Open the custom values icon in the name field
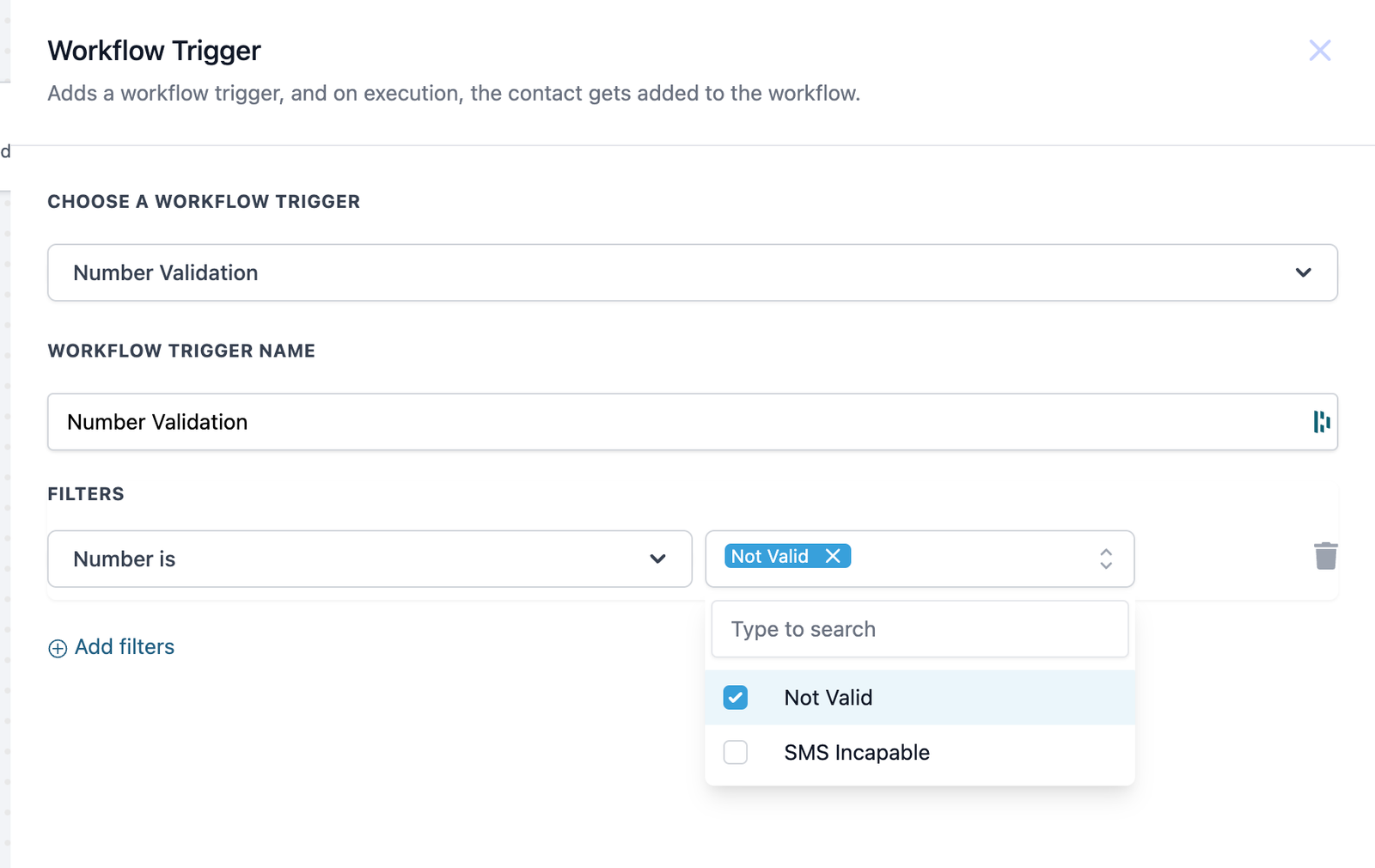This screenshot has height=868, width=1375. click(x=1321, y=422)
